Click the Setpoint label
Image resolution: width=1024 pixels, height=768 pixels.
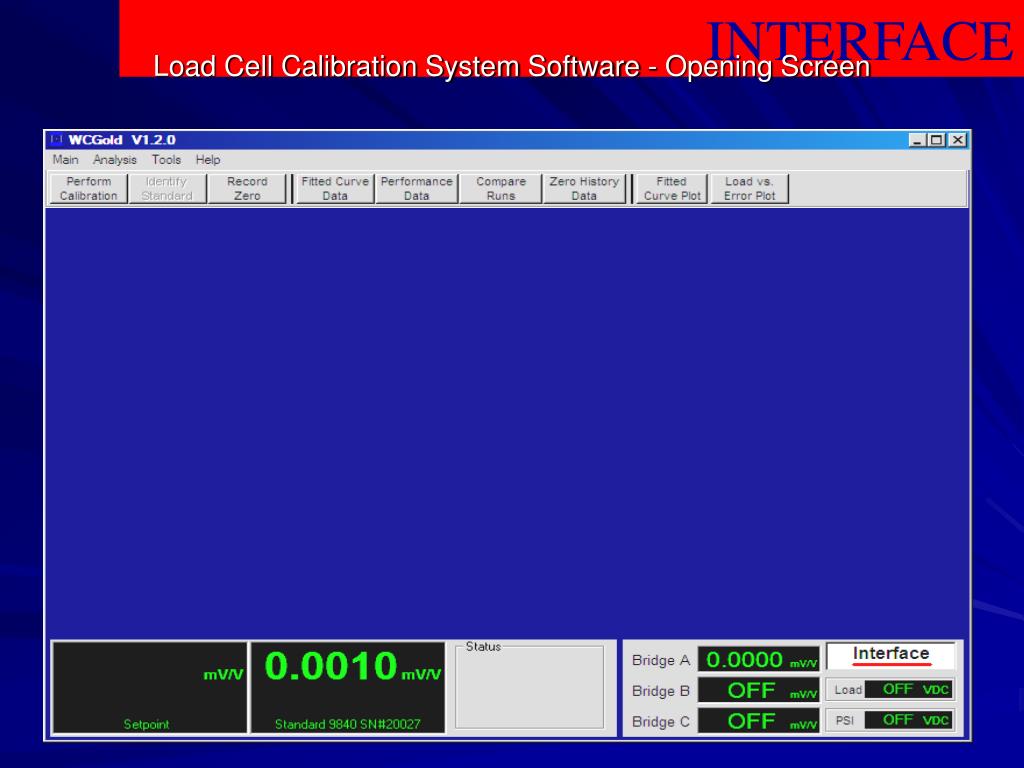pos(146,724)
